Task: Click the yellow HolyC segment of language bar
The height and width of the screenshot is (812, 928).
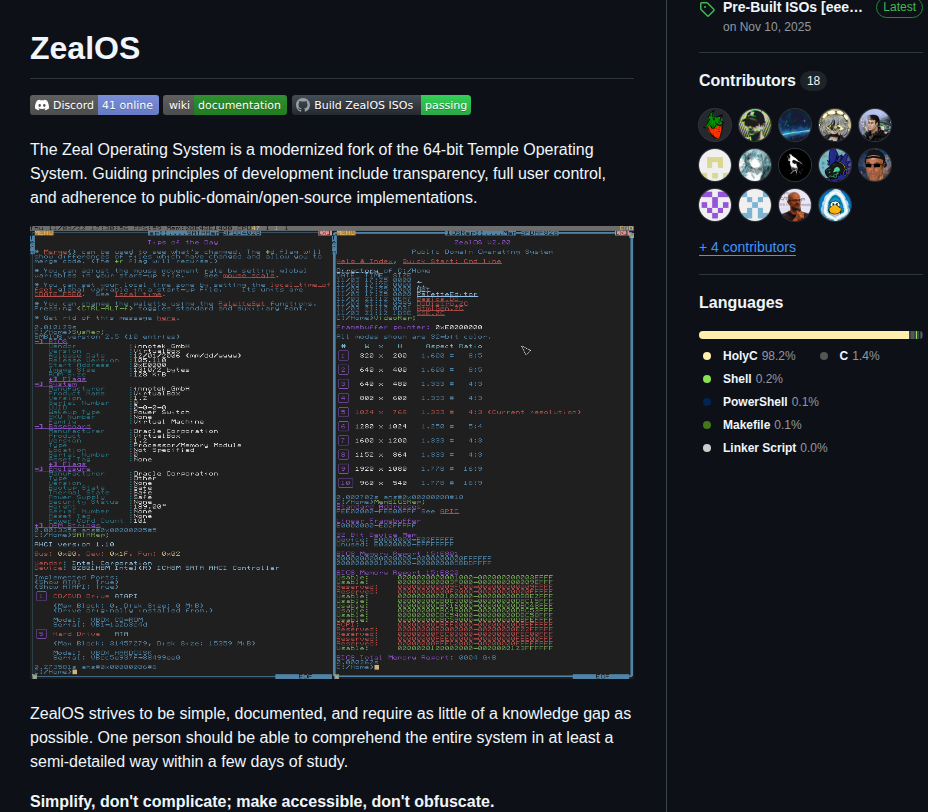Action: click(x=804, y=335)
